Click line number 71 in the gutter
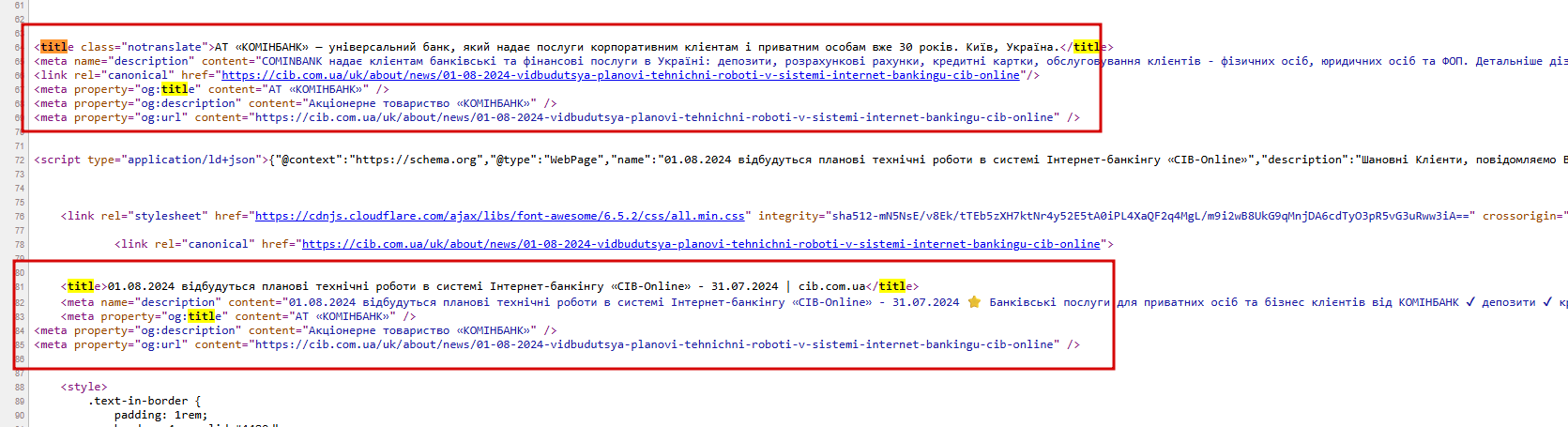 [20, 146]
